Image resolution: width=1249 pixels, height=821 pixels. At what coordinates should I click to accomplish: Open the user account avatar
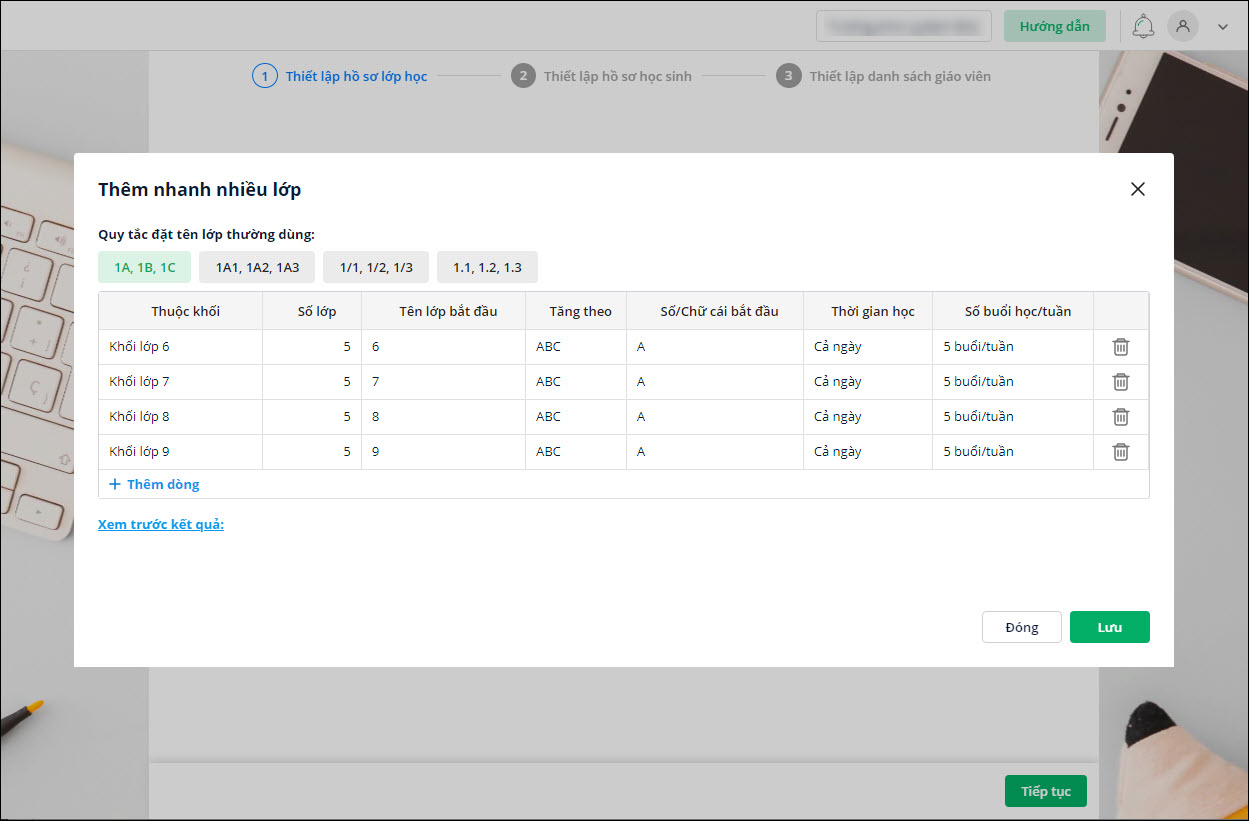tap(1183, 26)
